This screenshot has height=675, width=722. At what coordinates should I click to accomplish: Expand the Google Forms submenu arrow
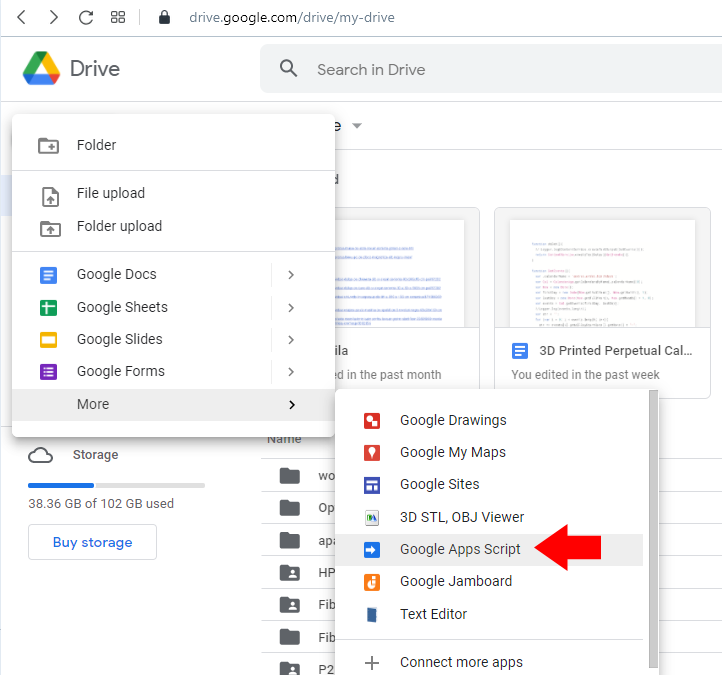coord(291,372)
